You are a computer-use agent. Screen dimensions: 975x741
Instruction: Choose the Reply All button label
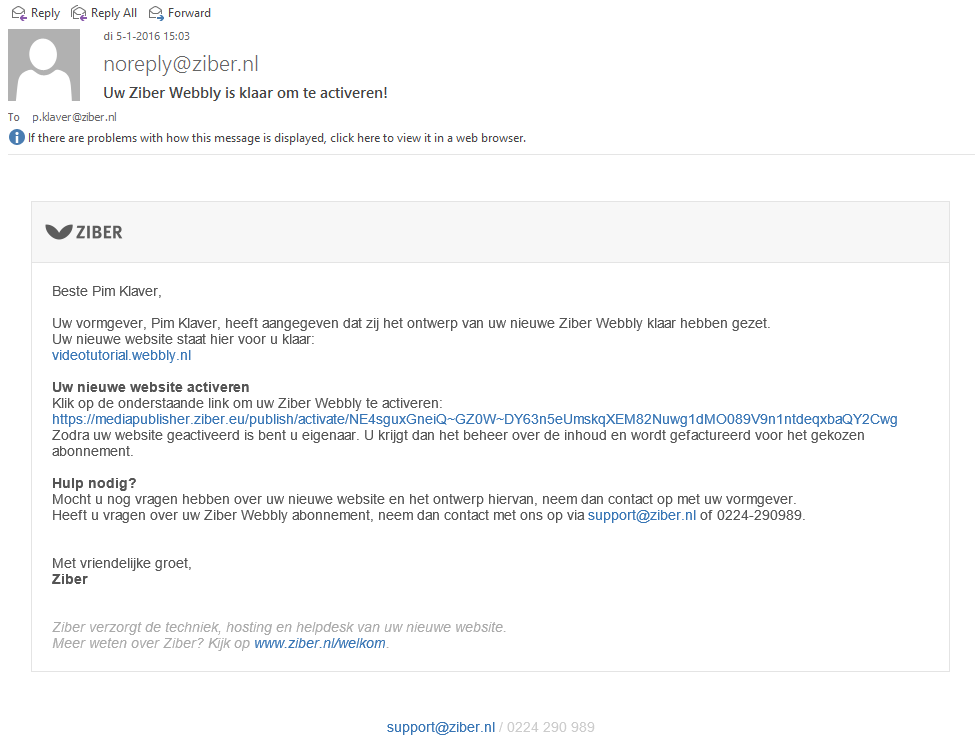114,13
